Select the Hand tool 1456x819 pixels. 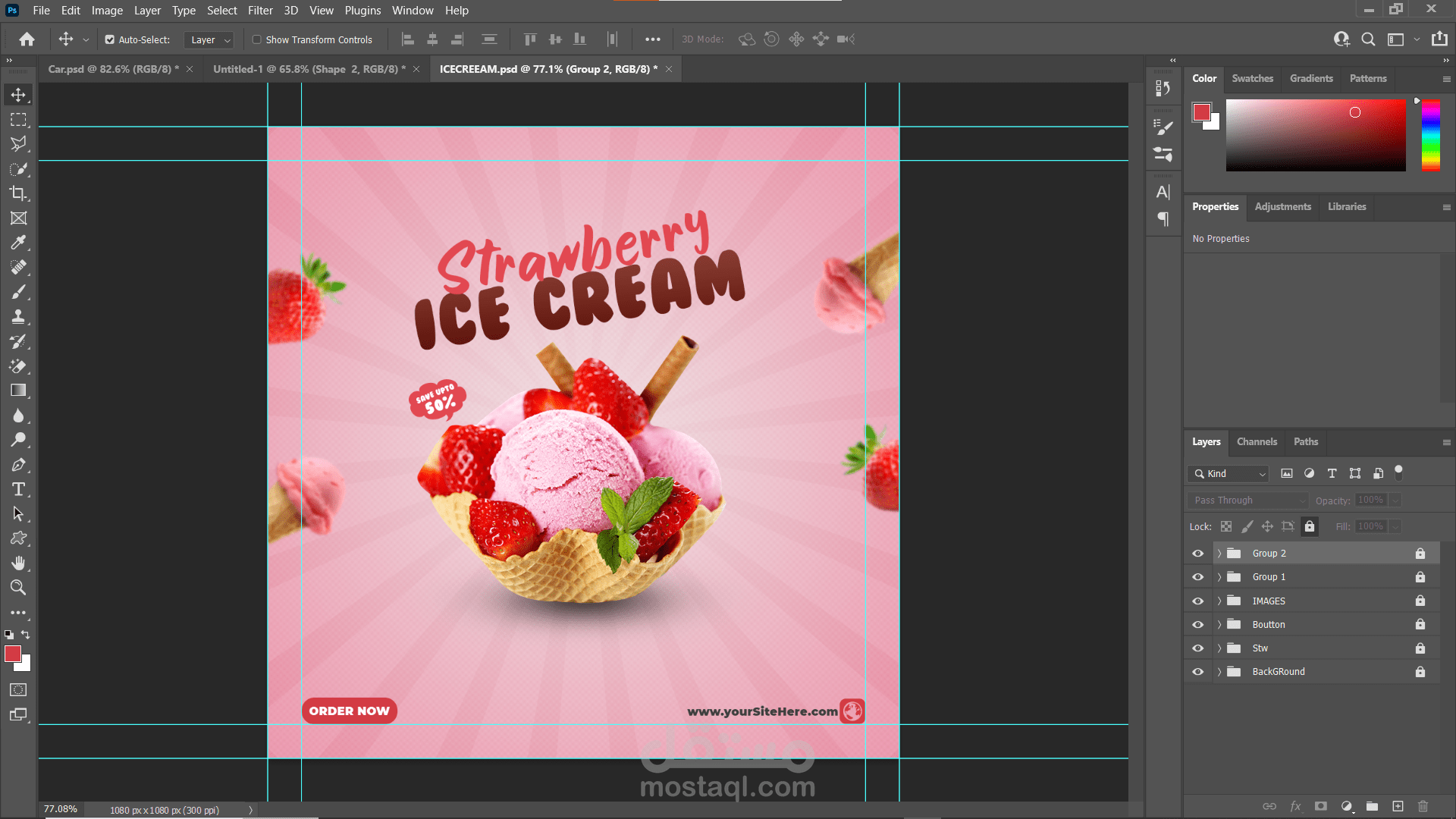point(18,563)
